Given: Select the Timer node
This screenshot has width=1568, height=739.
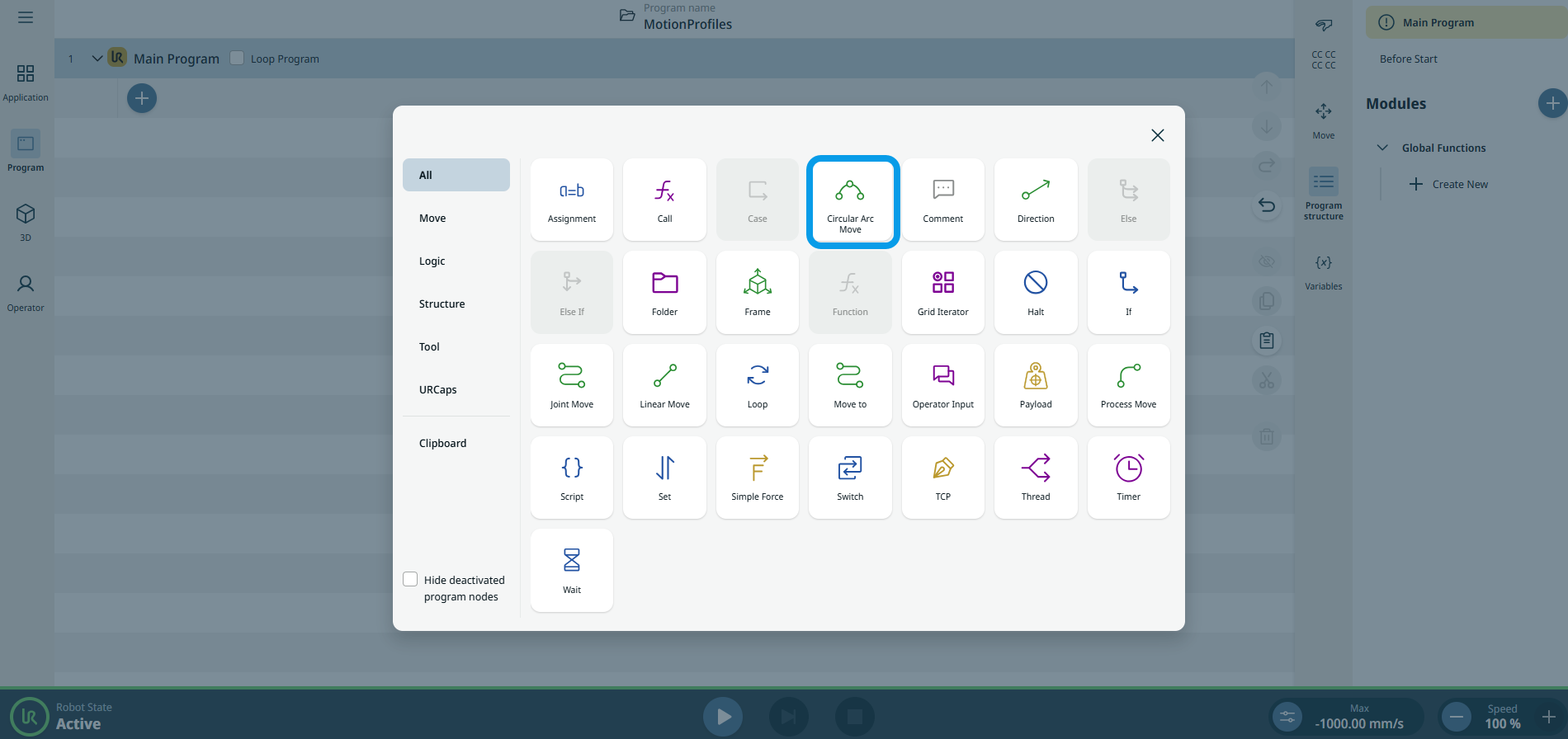Looking at the screenshot, I should [1127, 477].
